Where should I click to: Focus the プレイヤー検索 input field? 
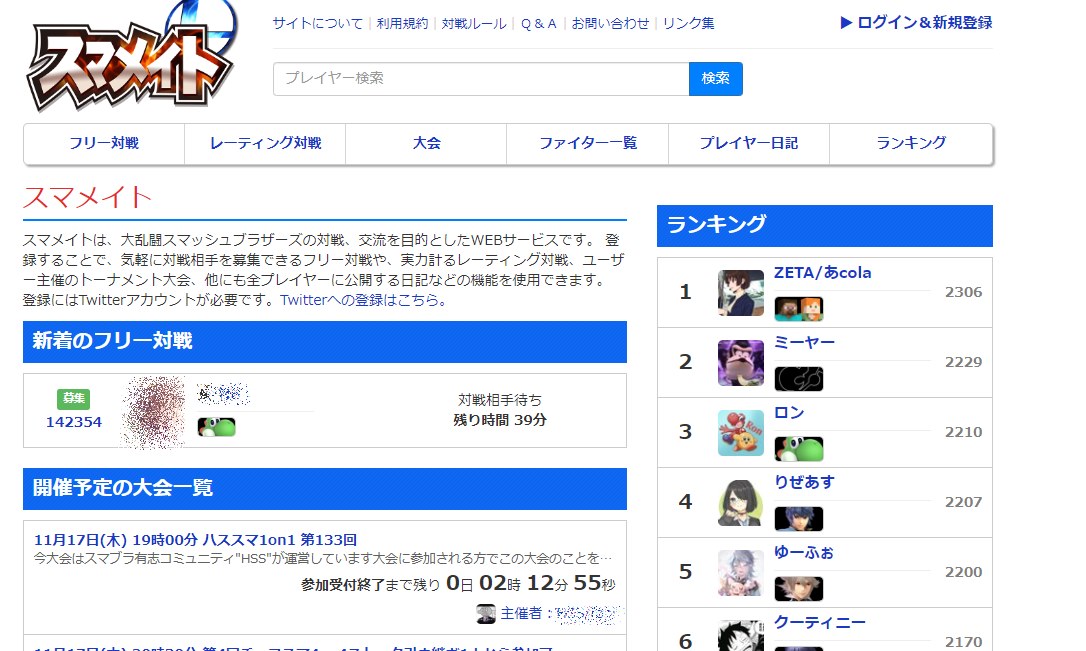pyautogui.click(x=481, y=79)
